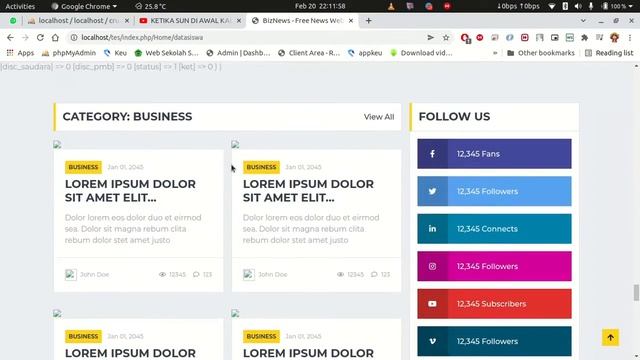Open the appkeu bookmark
640x360 pixels.
[x=365, y=53]
